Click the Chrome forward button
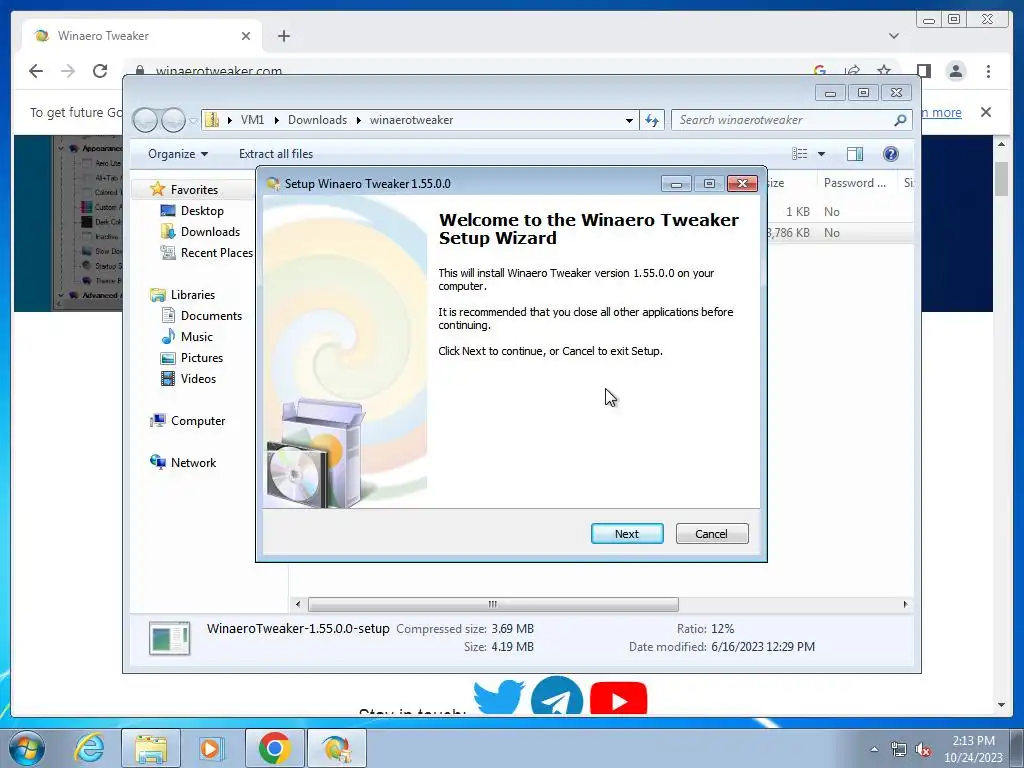Screen dimensions: 1024x768 tap(68, 71)
